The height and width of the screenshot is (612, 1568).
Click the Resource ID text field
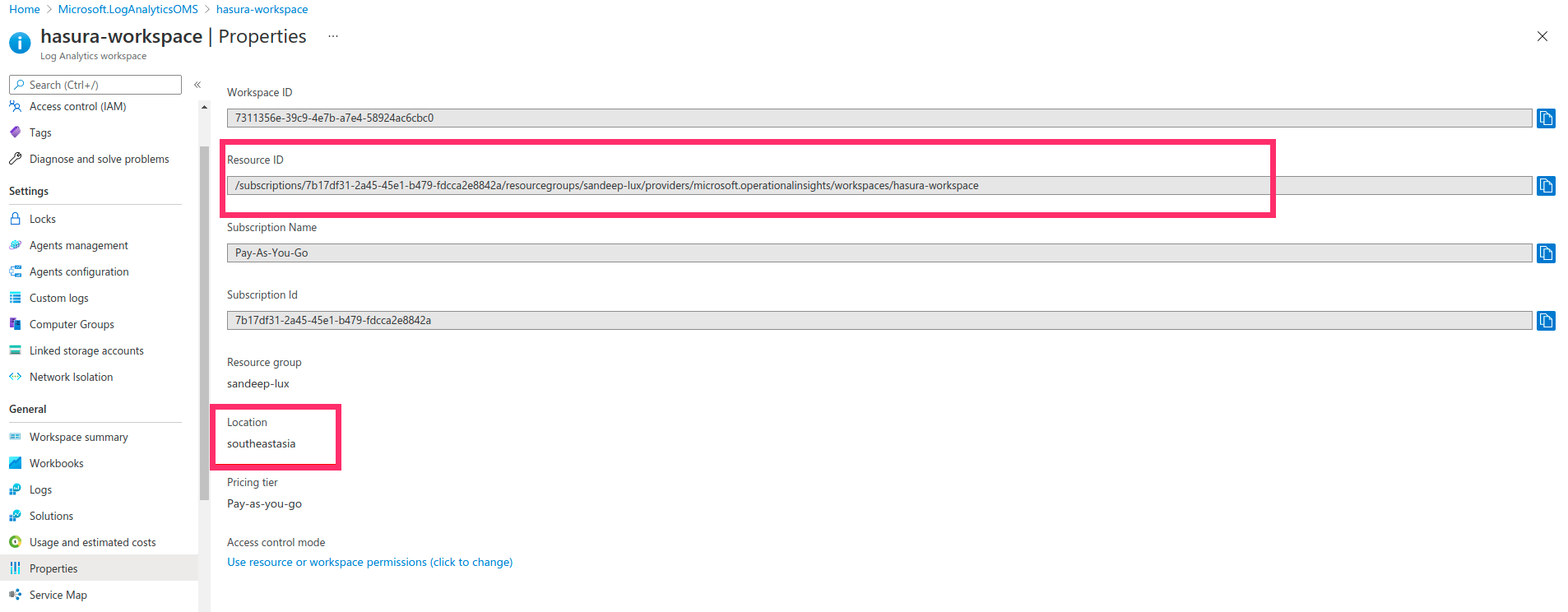point(879,185)
